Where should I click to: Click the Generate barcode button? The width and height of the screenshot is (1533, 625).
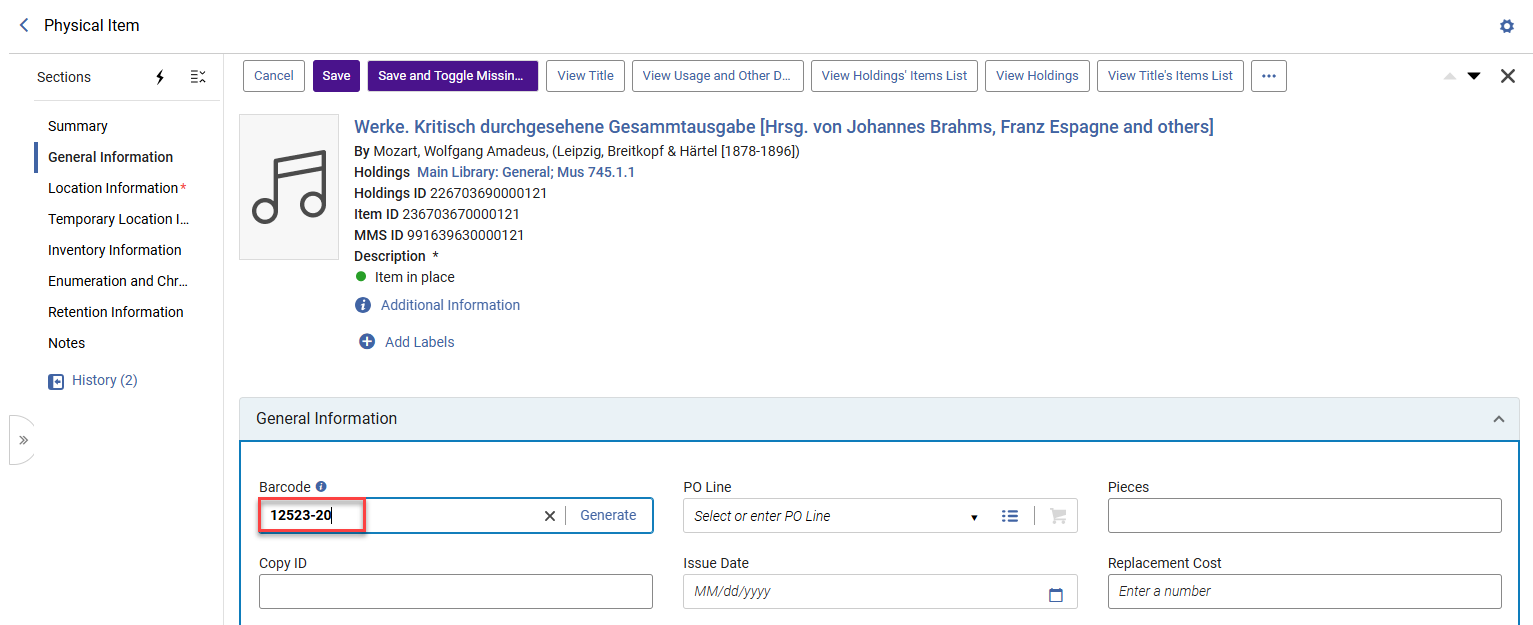pos(608,515)
